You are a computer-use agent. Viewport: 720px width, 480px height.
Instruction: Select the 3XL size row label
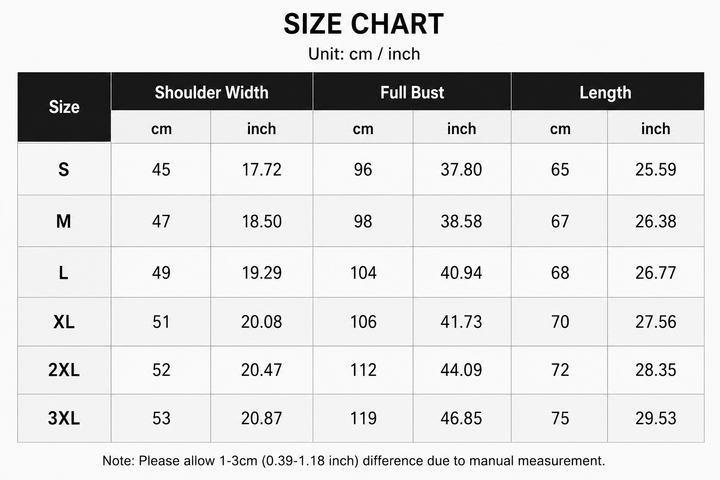point(64,418)
